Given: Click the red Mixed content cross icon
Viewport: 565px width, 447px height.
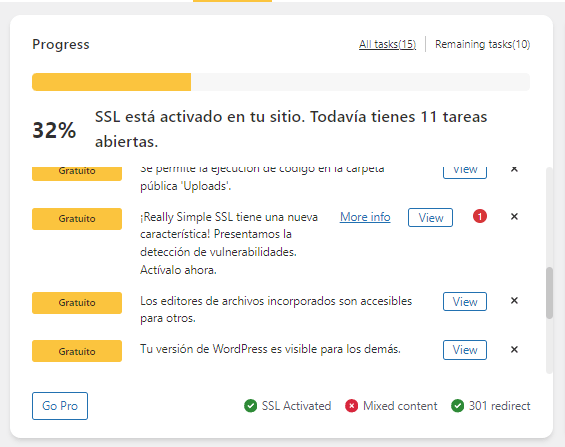Looking at the screenshot, I should pyautogui.click(x=351, y=406).
